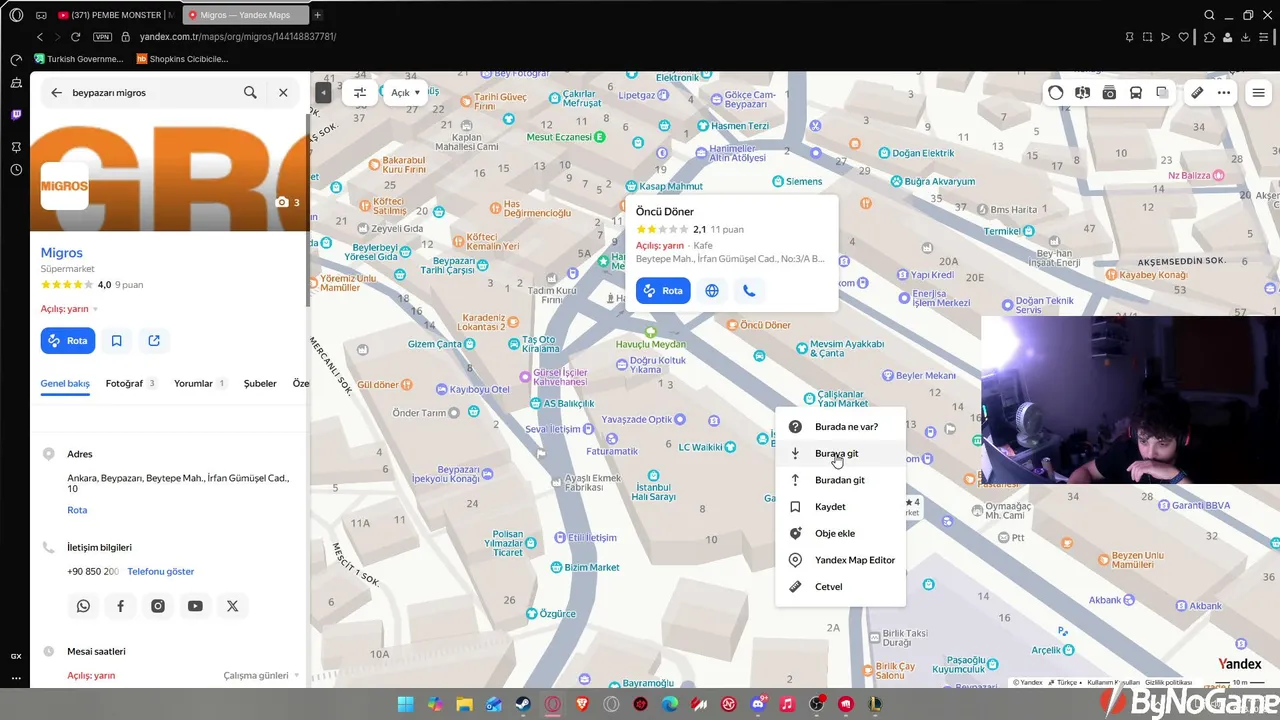Reveal the number with Telefonu göster
The width and height of the screenshot is (1280, 720).
(161, 571)
